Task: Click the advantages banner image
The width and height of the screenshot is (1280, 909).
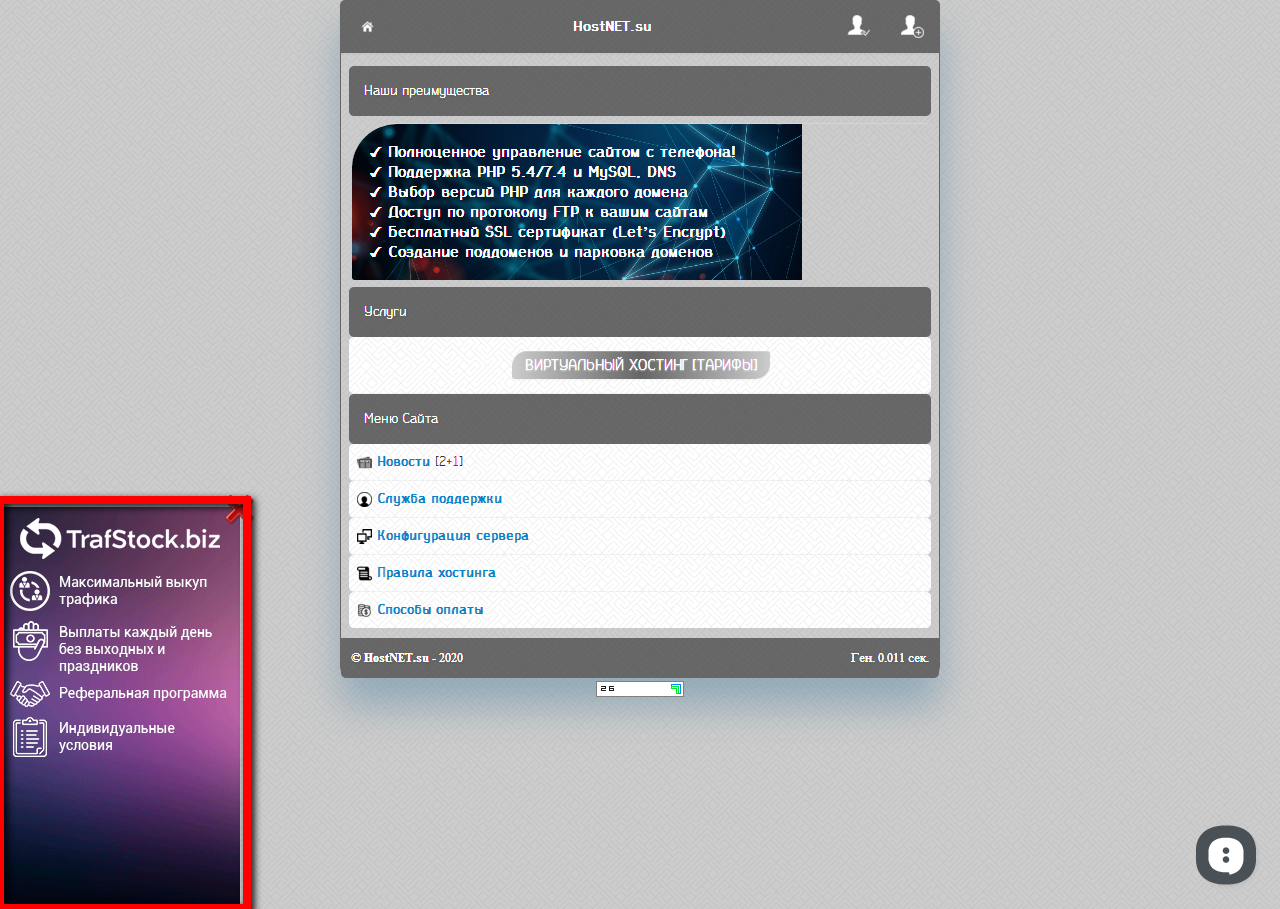Action: tap(577, 202)
